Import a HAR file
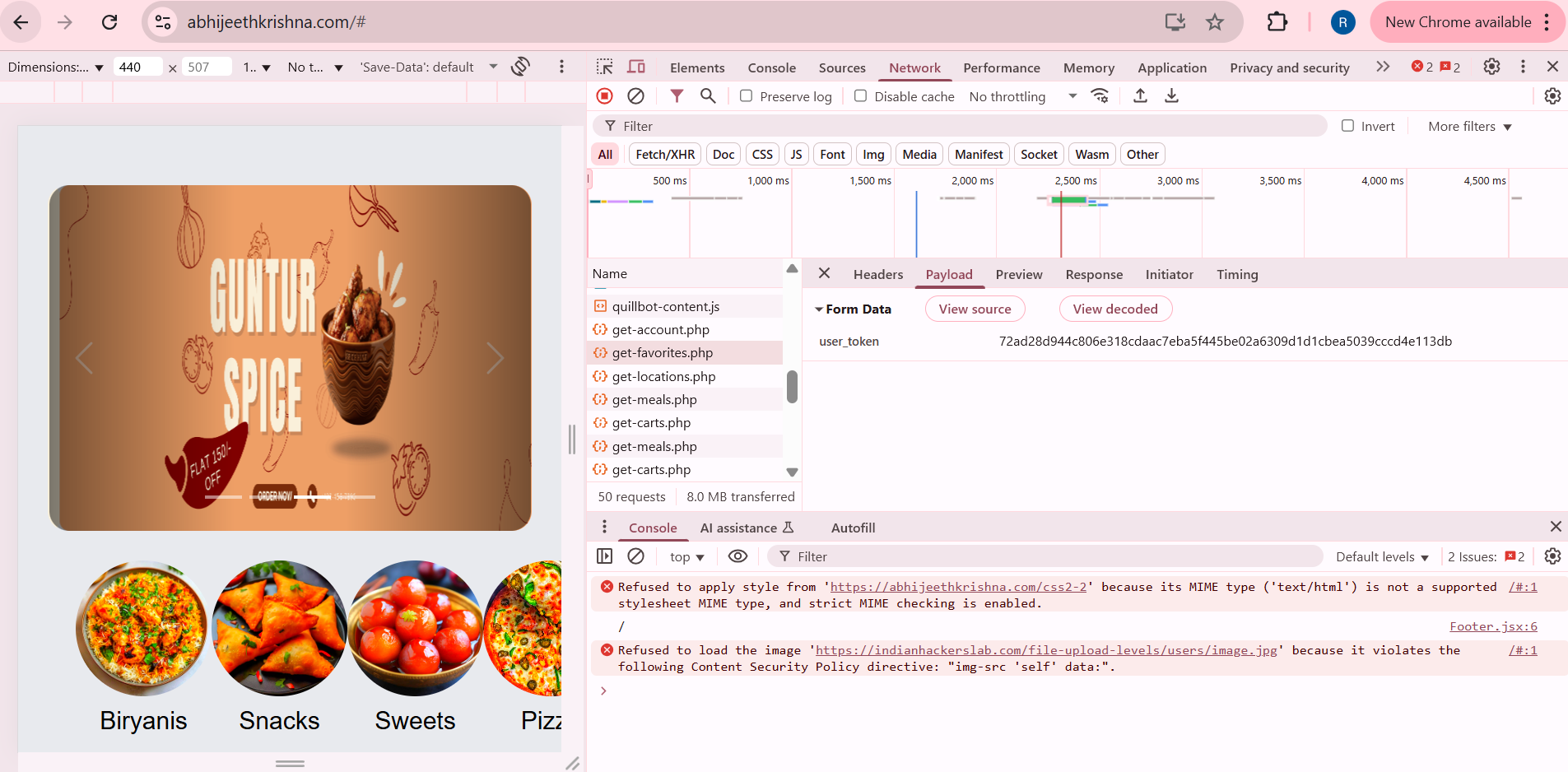The height and width of the screenshot is (772, 1568). tap(1140, 96)
